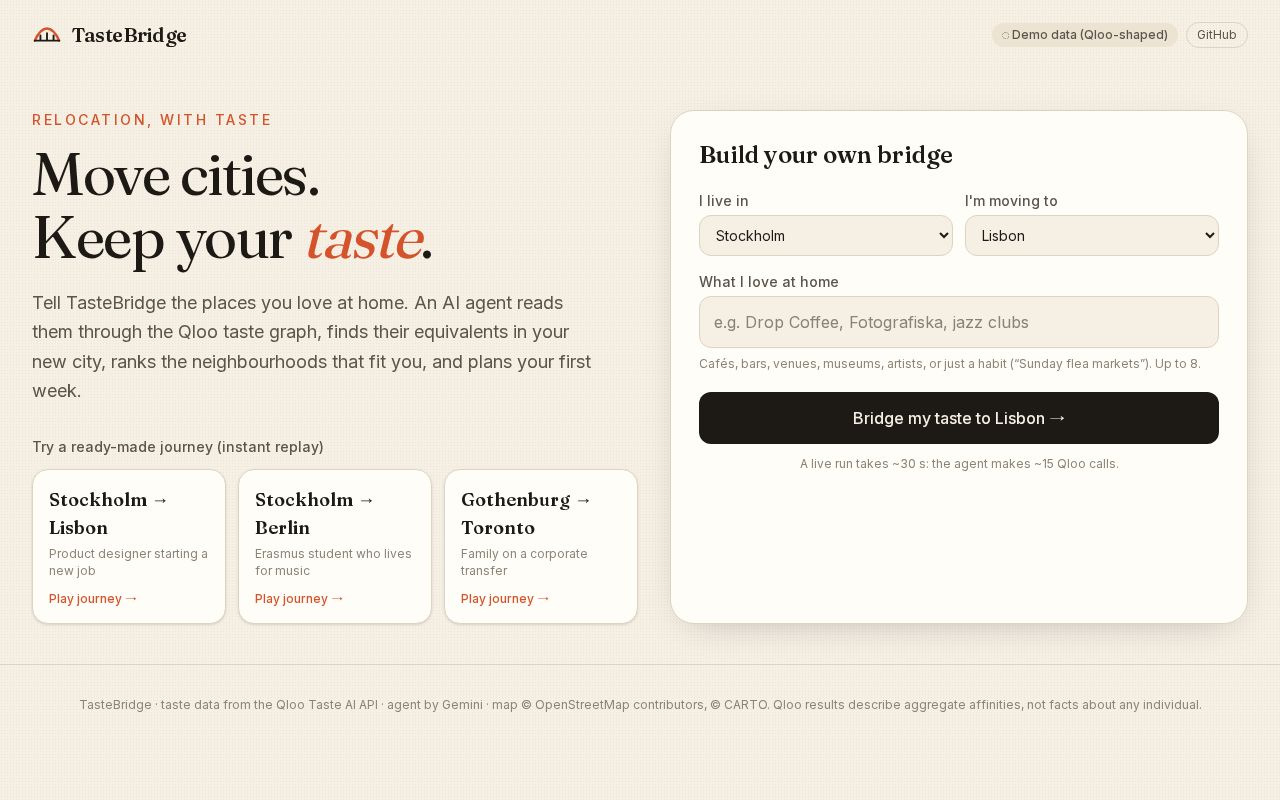This screenshot has height=800, width=1280.
Task: Click the TasteBridge bridge logo icon
Action: tap(47, 35)
